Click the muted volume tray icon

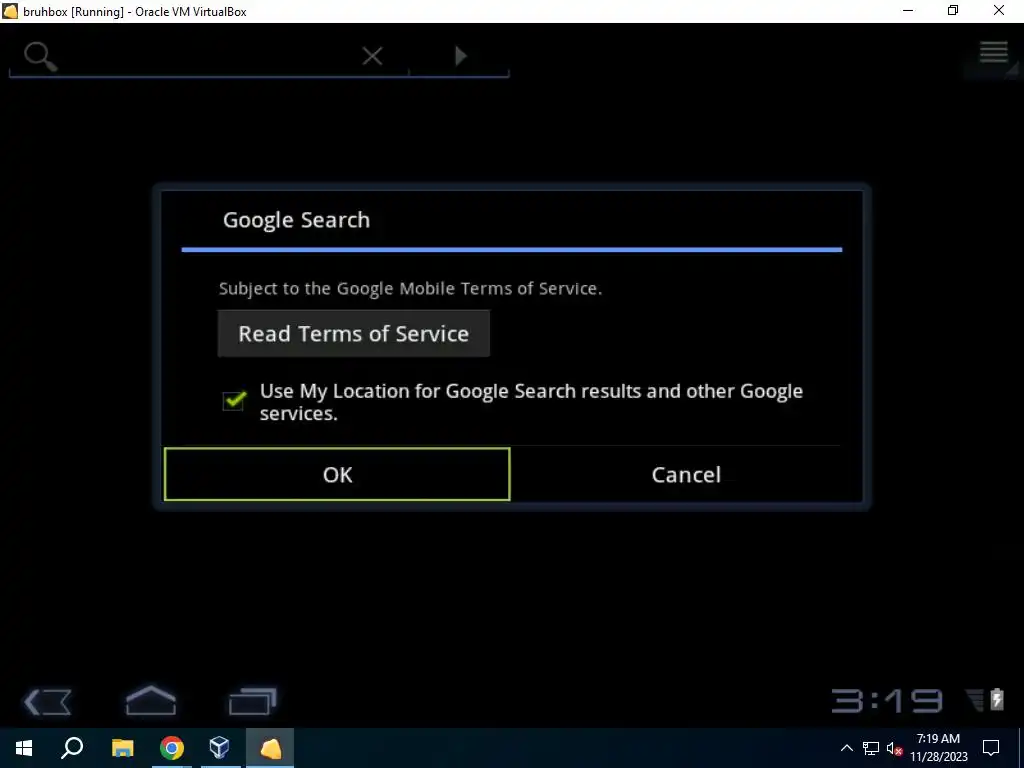(894, 748)
